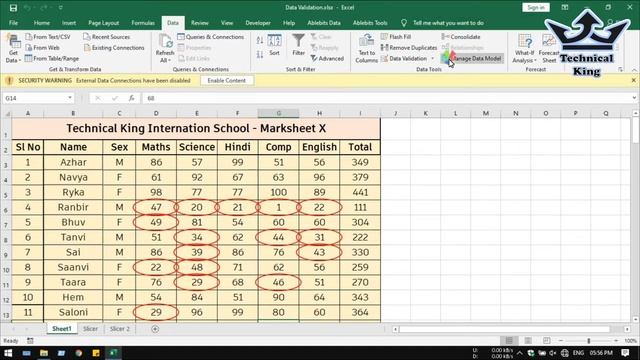Sort ascending A to Z
The width and height of the screenshot is (640, 360).
[x=260, y=40]
